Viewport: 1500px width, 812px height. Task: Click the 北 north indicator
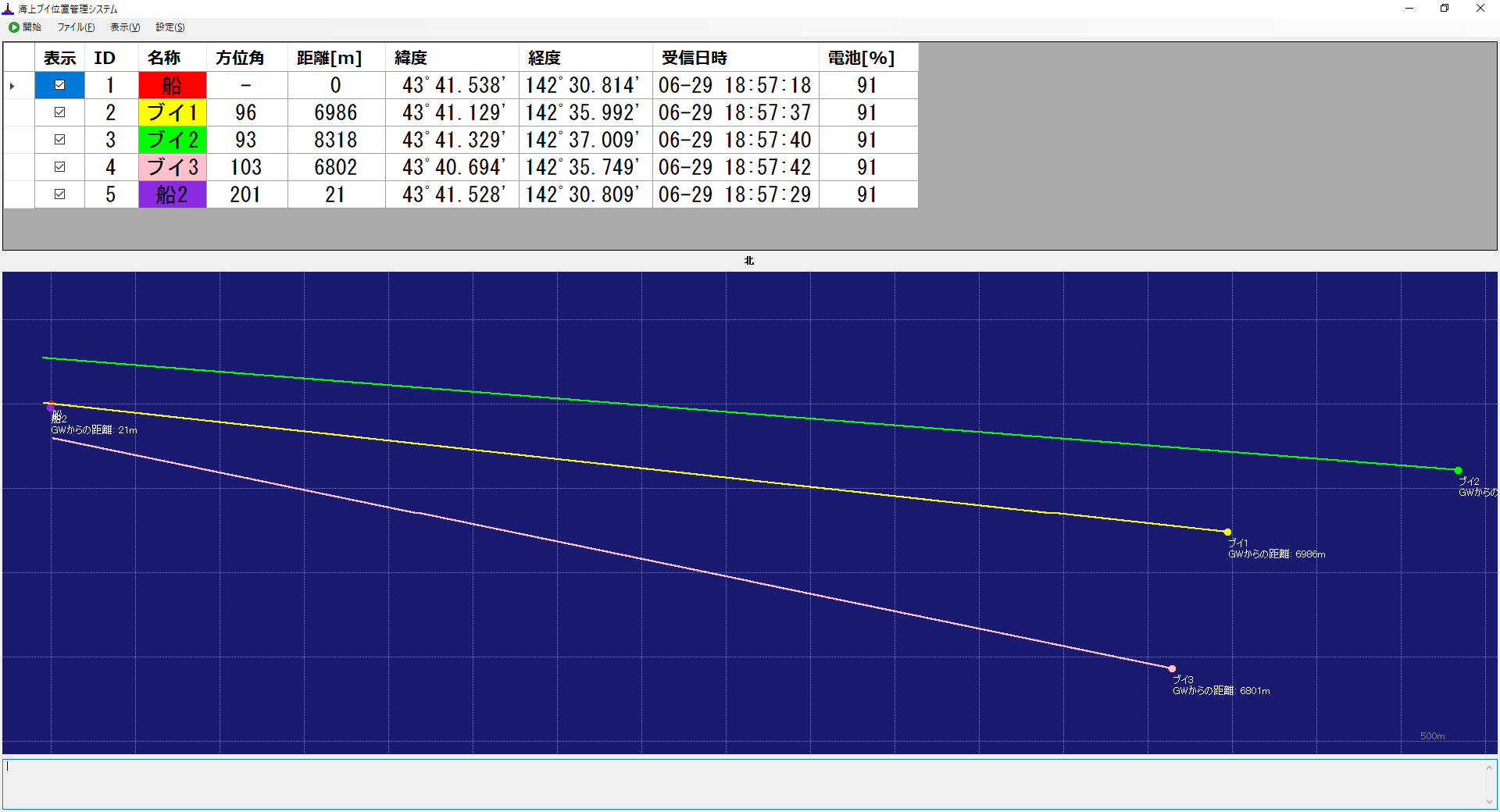point(749,261)
